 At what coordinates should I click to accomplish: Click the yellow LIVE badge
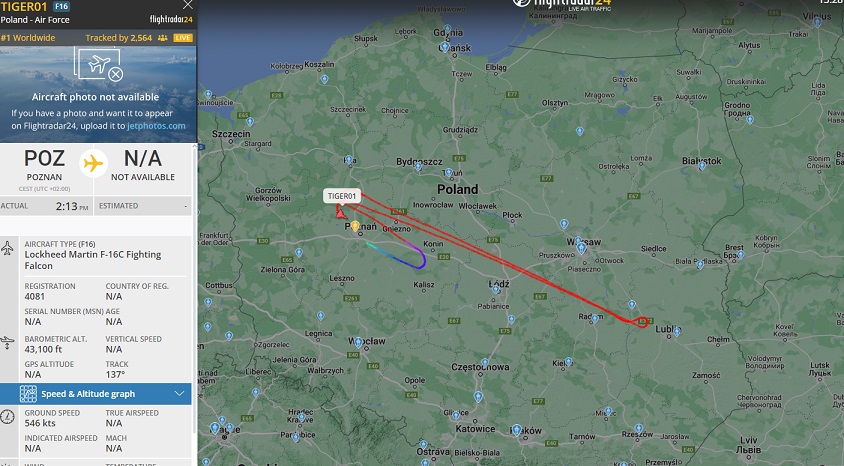click(x=183, y=38)
